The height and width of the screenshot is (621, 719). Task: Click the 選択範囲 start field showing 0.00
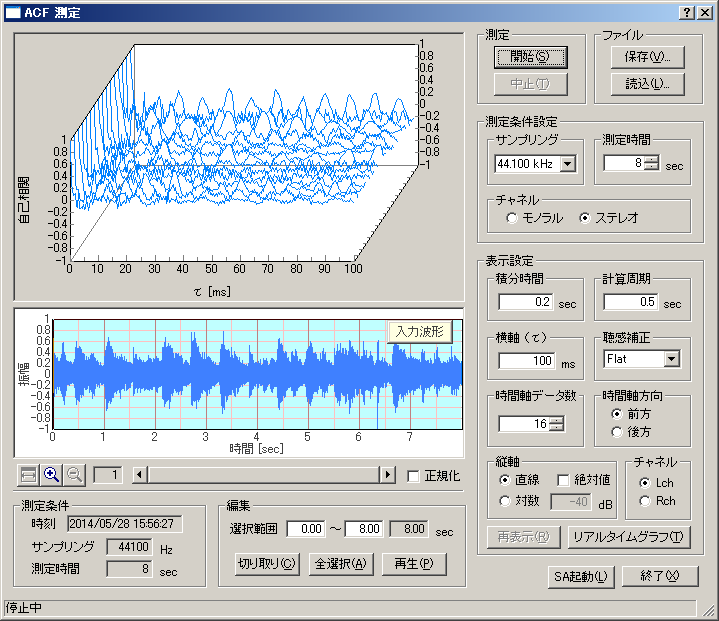[306, 529]
